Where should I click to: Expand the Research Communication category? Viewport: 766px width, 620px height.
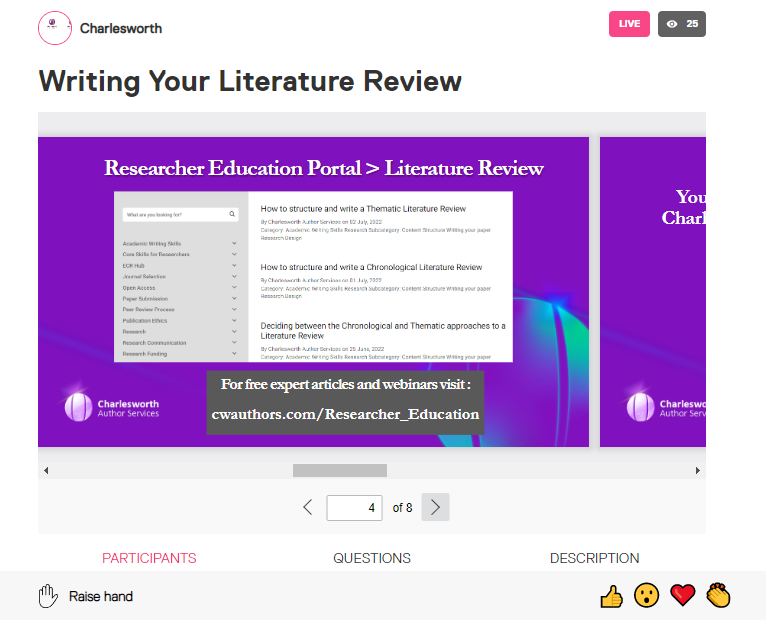[x=180, y=342]
